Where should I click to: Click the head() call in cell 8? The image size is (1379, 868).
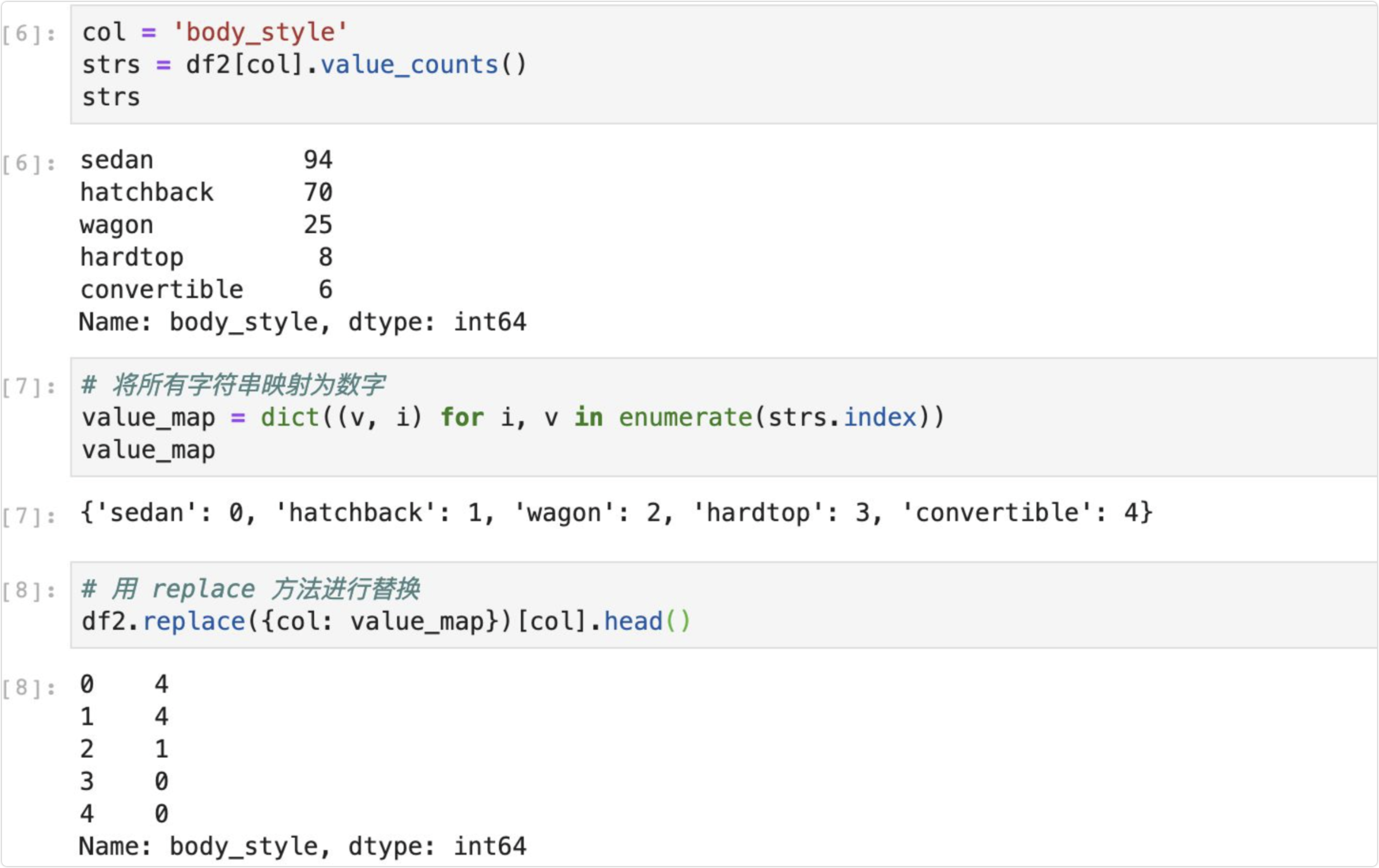[648, 622]
